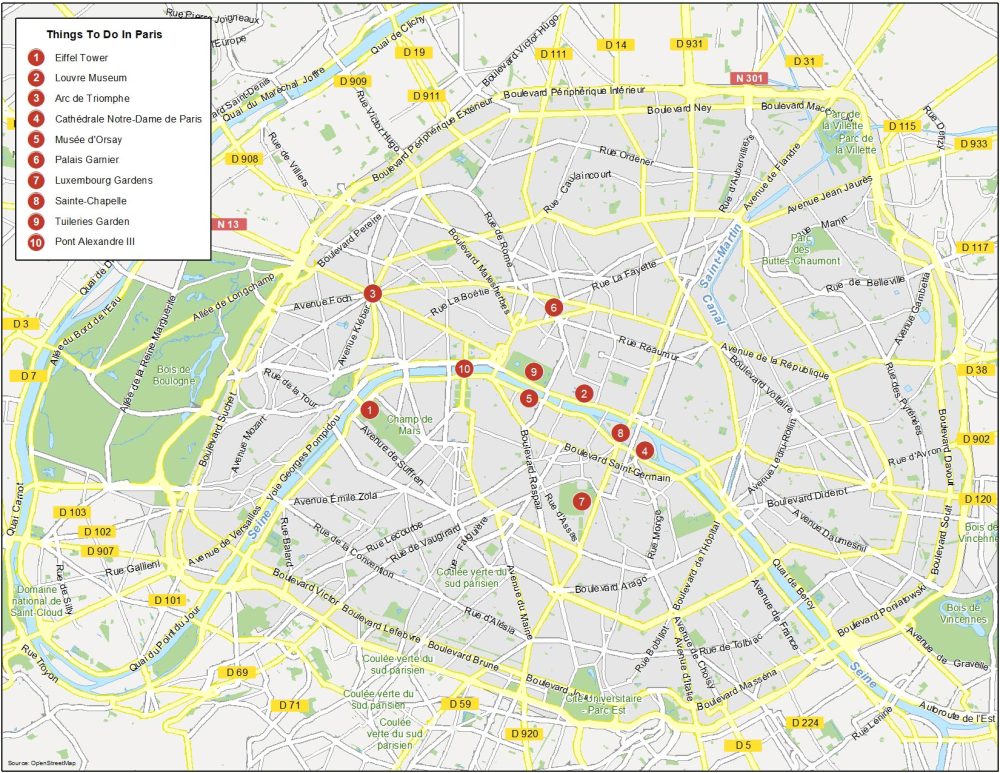
Task: Click map marker 5 near Boulevard Raspail
Action: coord(529,399)
